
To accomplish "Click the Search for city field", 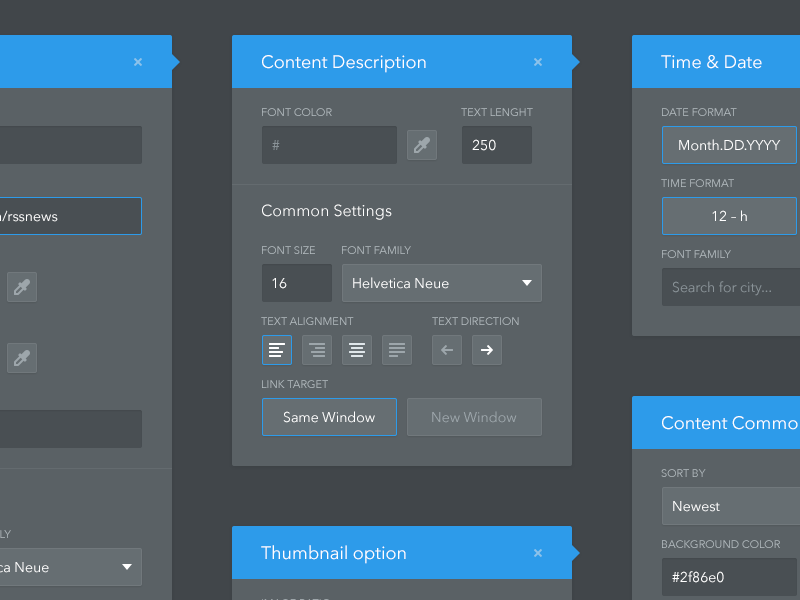I will coord(730,287).
